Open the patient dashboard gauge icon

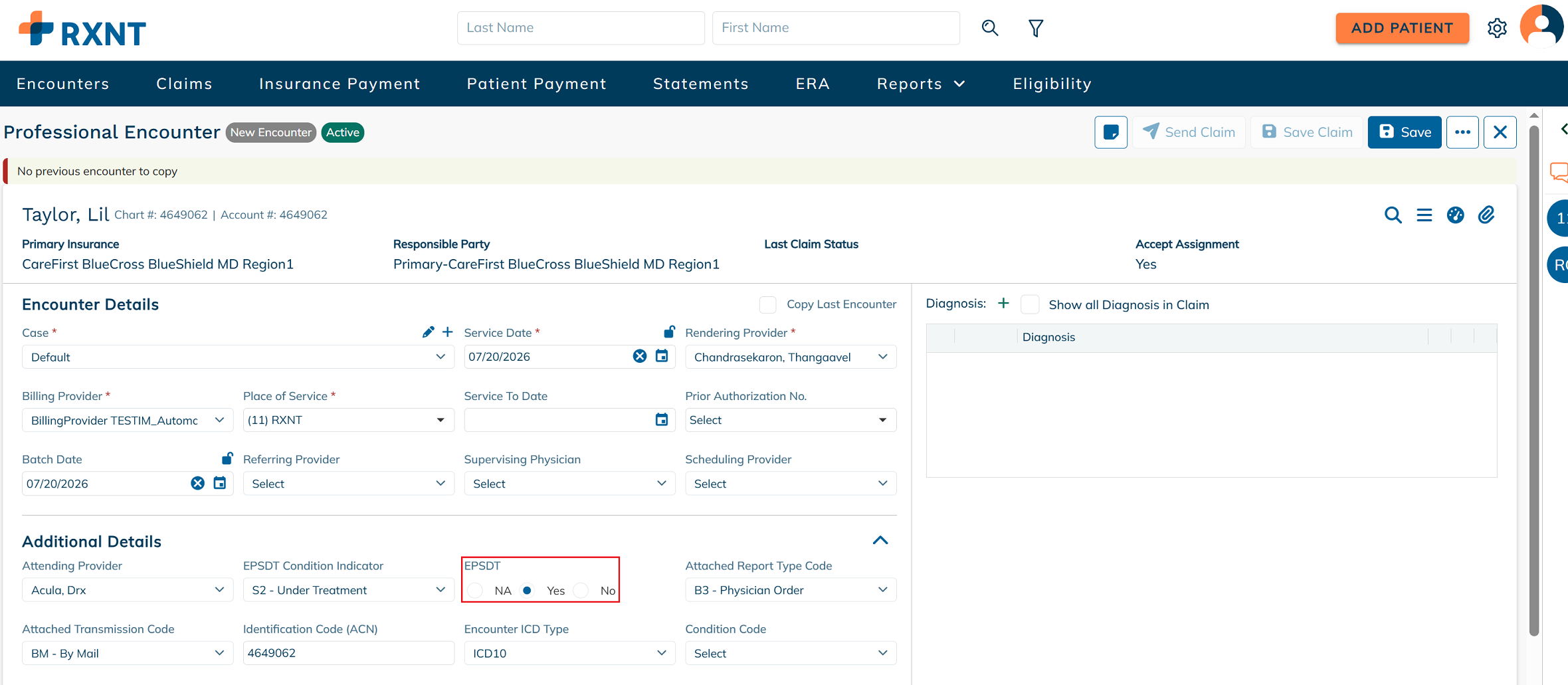[1455, 215]
